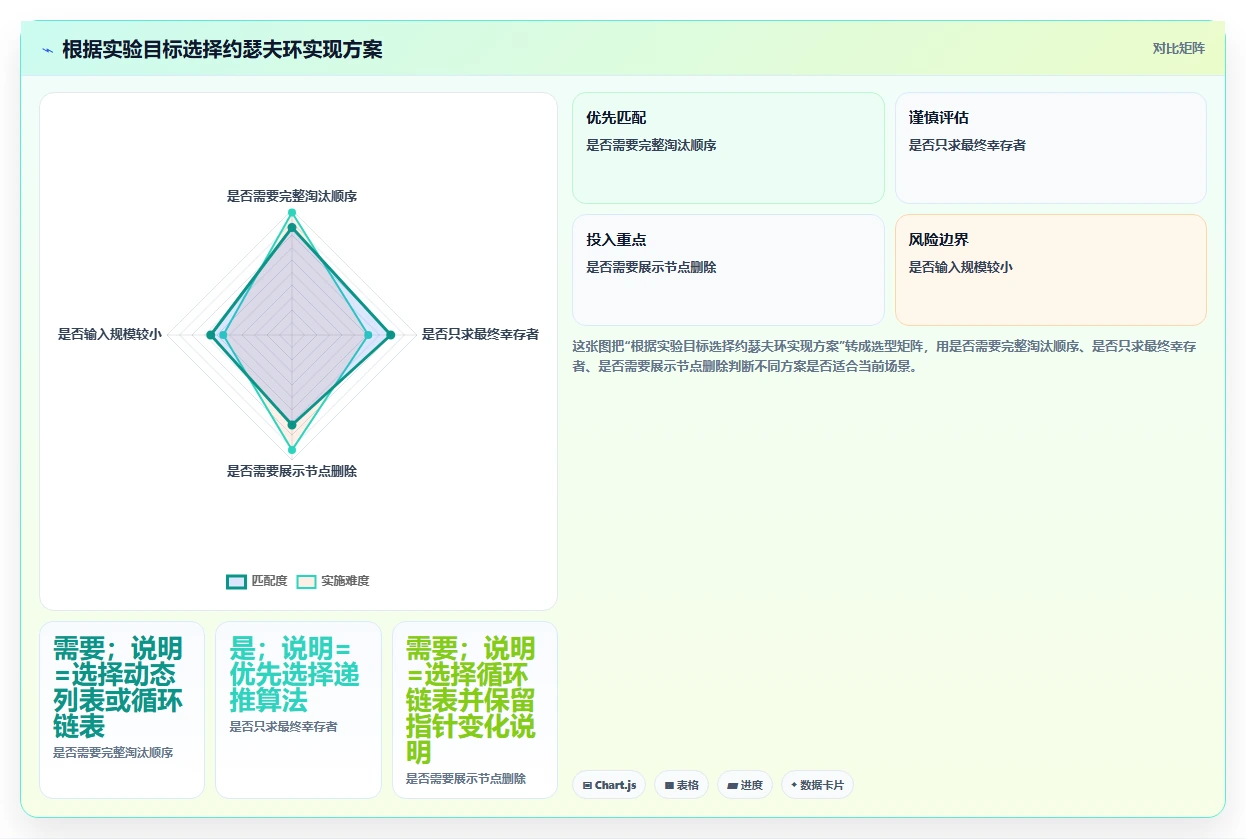1246x839 pixels.
Task: Open the 优先匹配 card
Action: pyautogui.click(x=728, y=148)
